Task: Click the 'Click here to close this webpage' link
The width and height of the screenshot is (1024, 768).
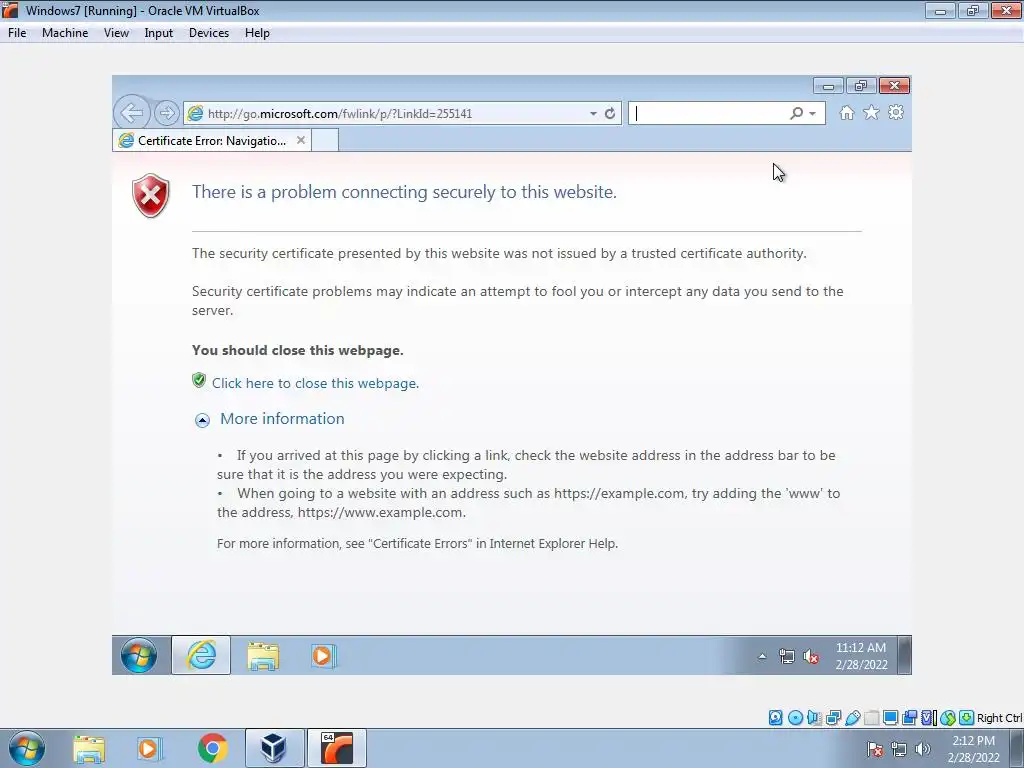Action: click(315, 383)
